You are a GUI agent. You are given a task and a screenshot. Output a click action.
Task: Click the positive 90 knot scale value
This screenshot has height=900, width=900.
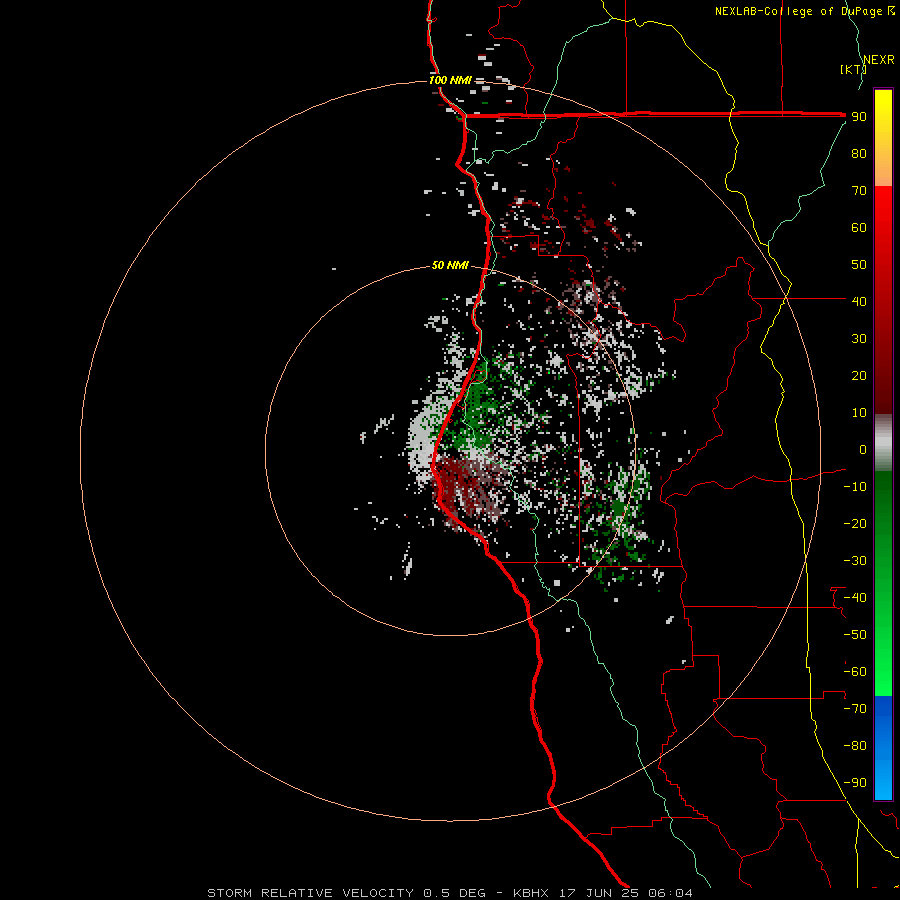pyautogui.click(x=859, y=117)
